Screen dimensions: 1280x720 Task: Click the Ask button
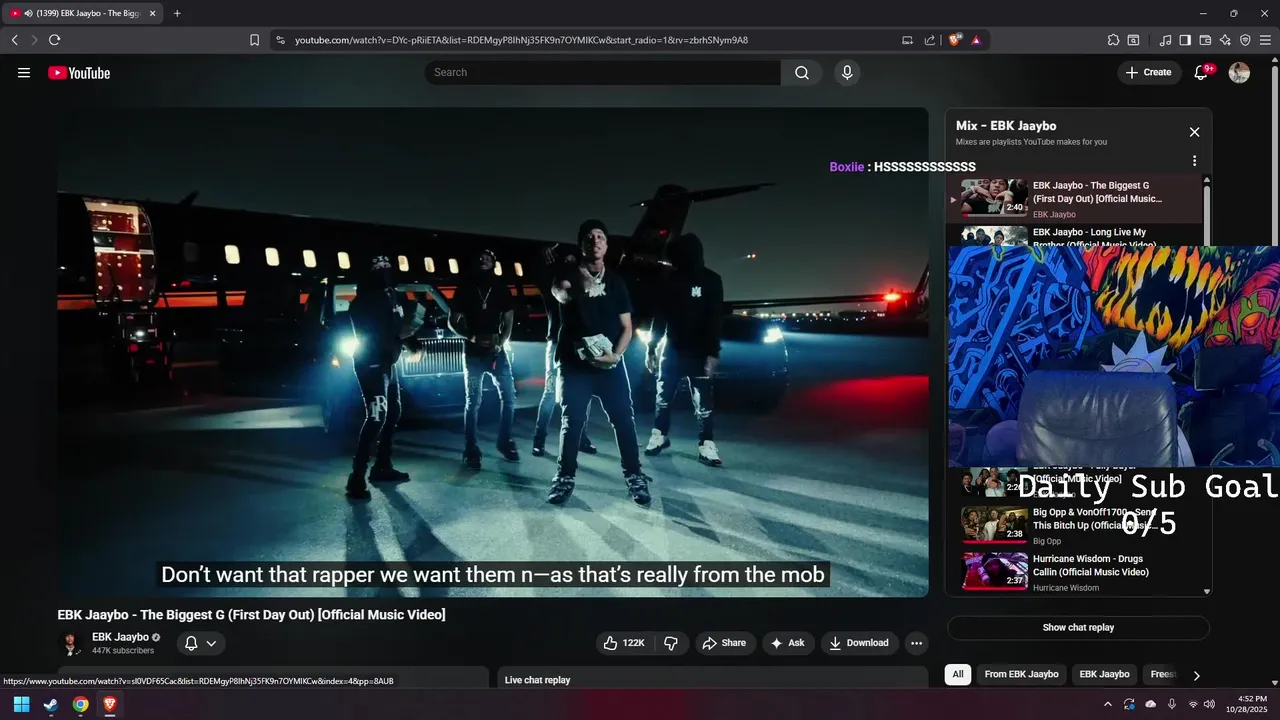click(787, 643)
